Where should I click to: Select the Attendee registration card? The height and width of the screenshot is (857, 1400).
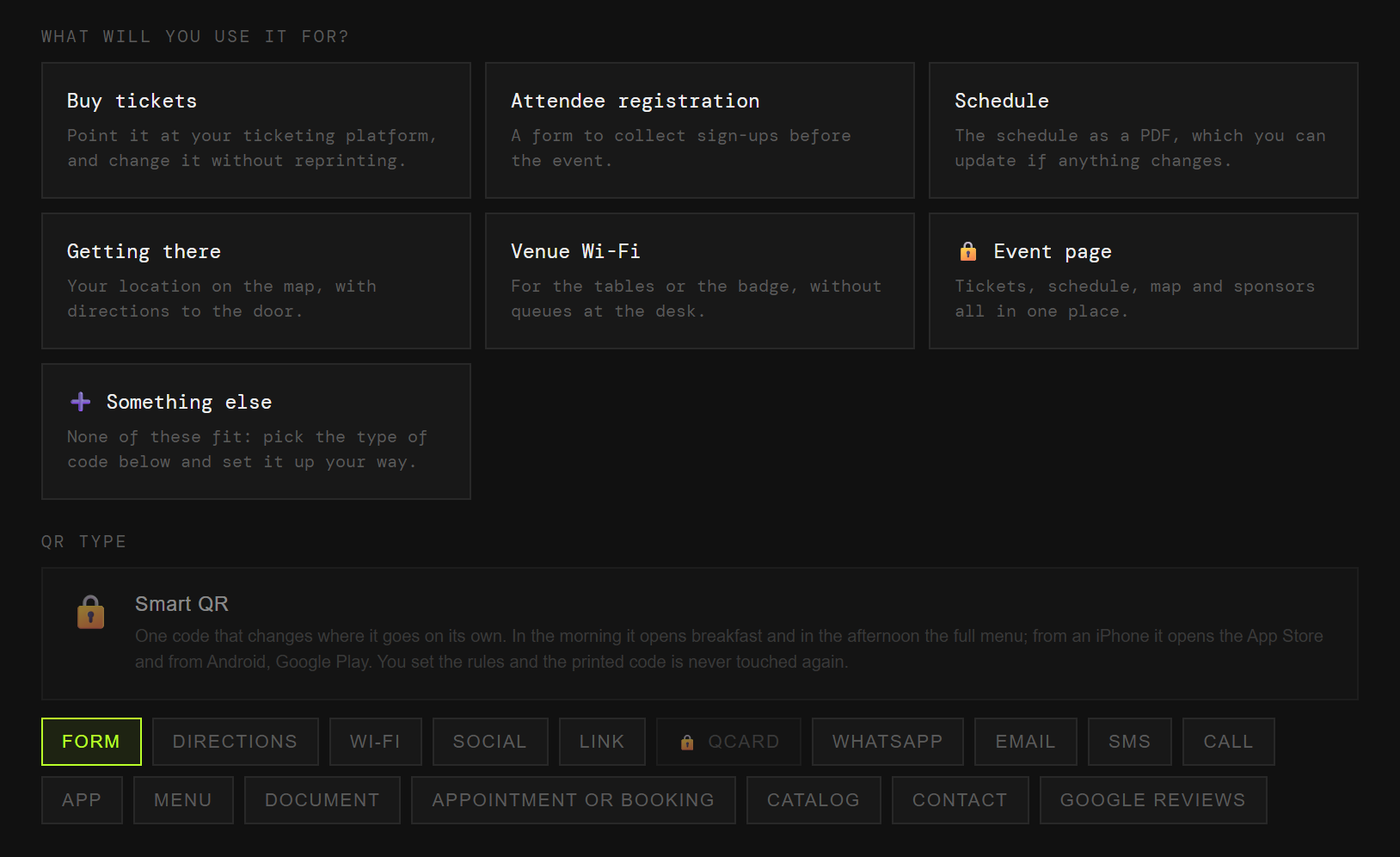tap(700, 130)
